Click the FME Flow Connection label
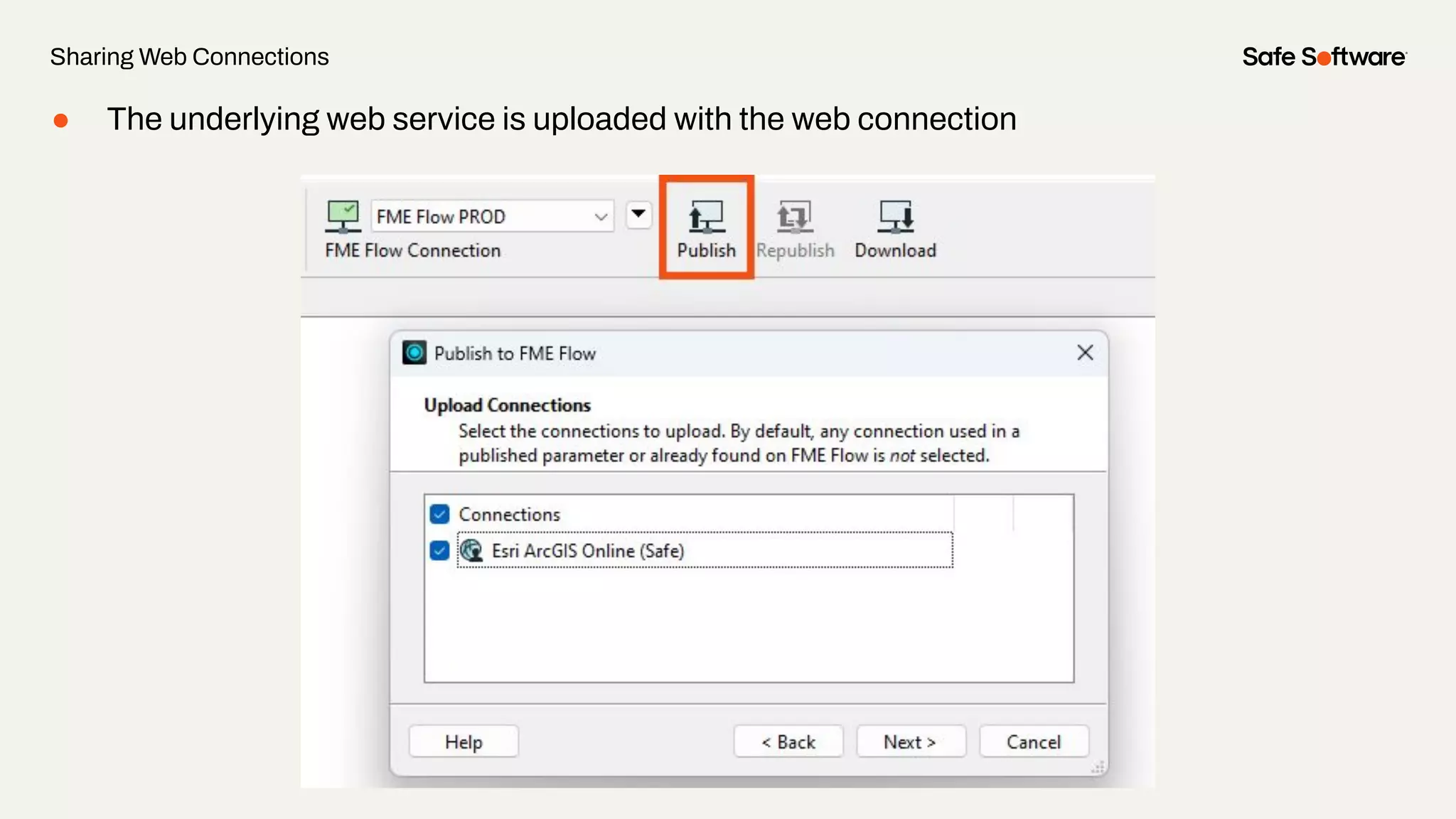The image size is (1456, 819). [413, 250]
